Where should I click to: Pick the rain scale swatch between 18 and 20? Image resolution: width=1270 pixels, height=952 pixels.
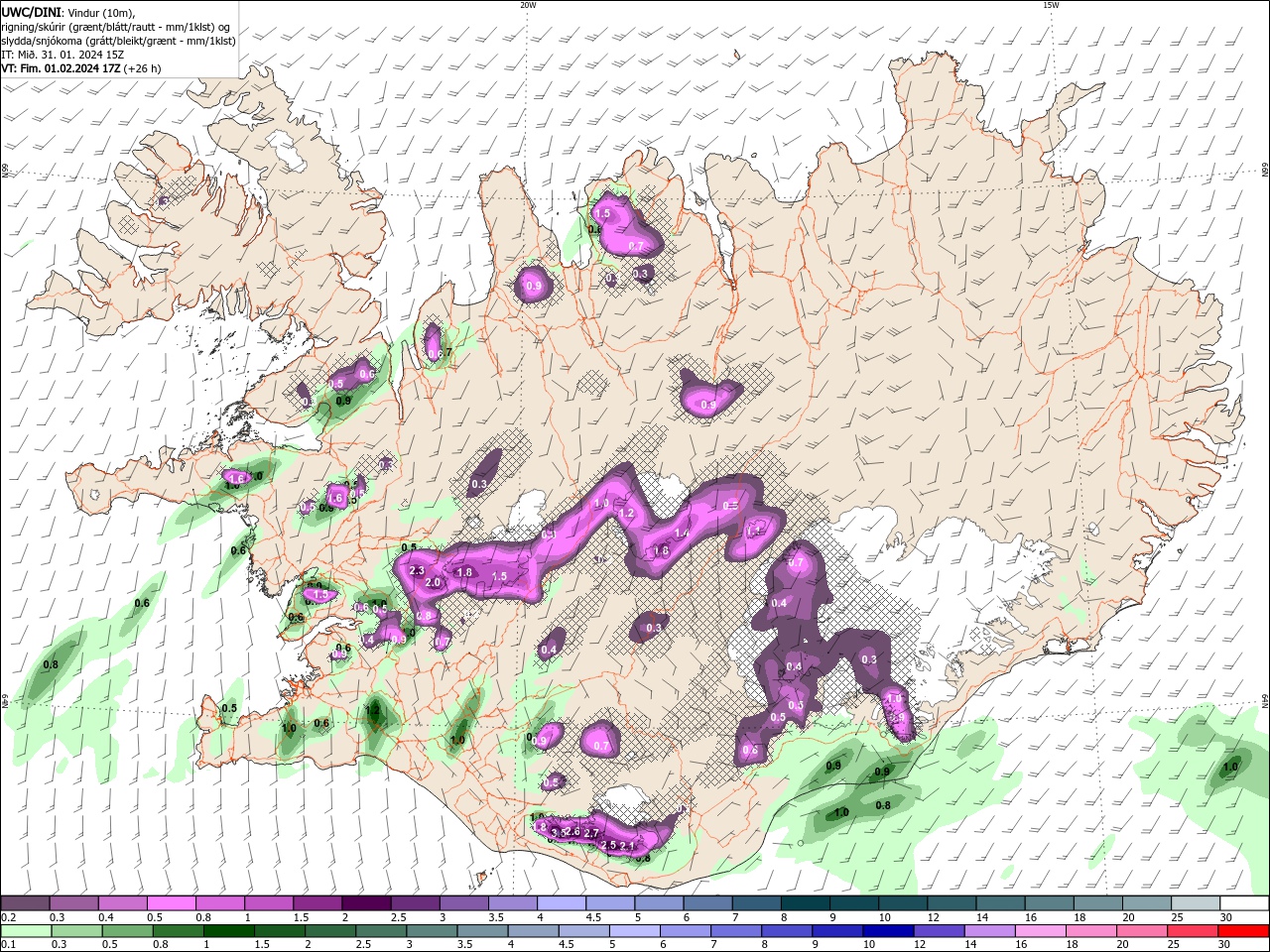(1091, 931)
